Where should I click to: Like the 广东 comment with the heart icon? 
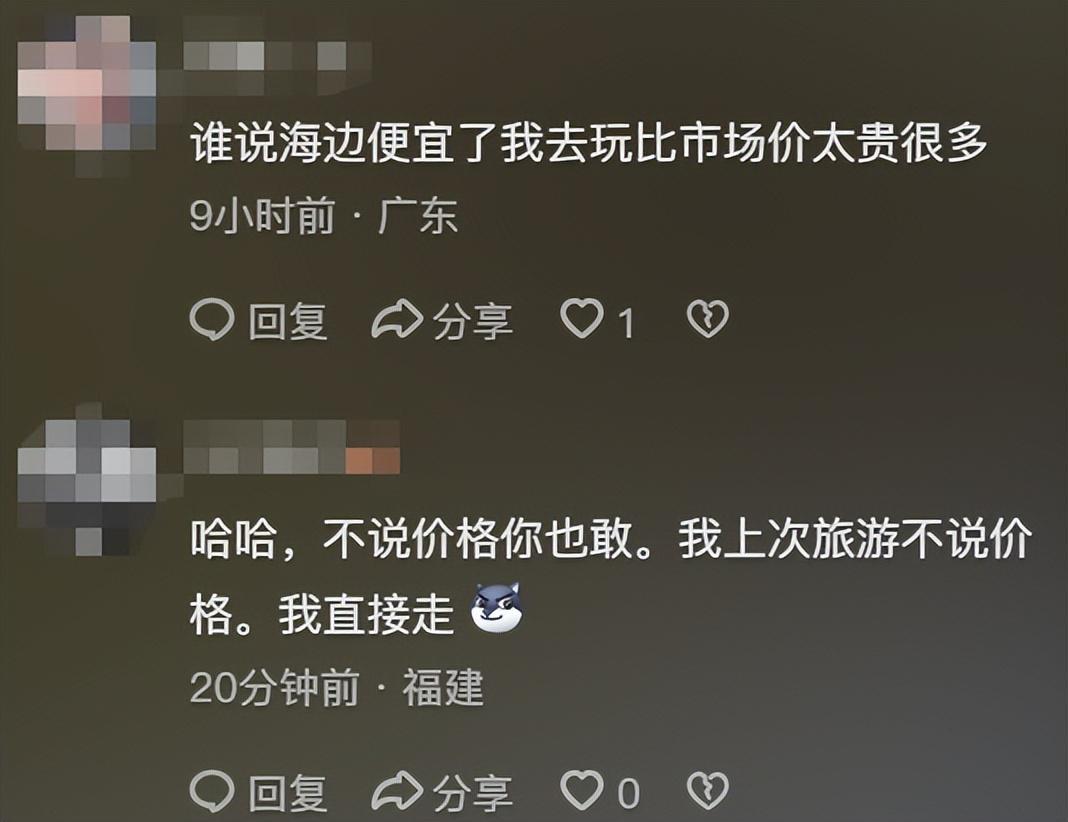pyautogui.click(x=582, y=319)
